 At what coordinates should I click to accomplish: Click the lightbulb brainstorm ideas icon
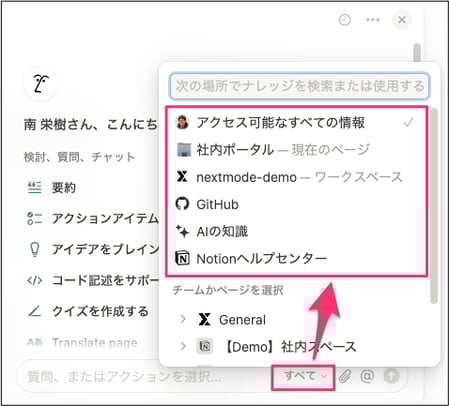click(x=35, y=249)
